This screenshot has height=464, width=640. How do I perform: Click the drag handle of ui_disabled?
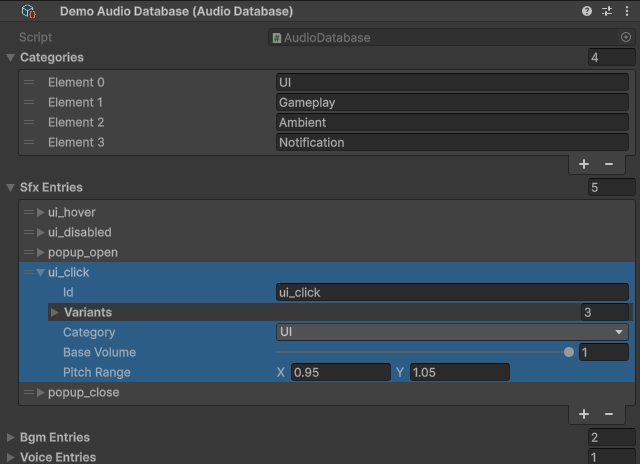pos(29,232)
